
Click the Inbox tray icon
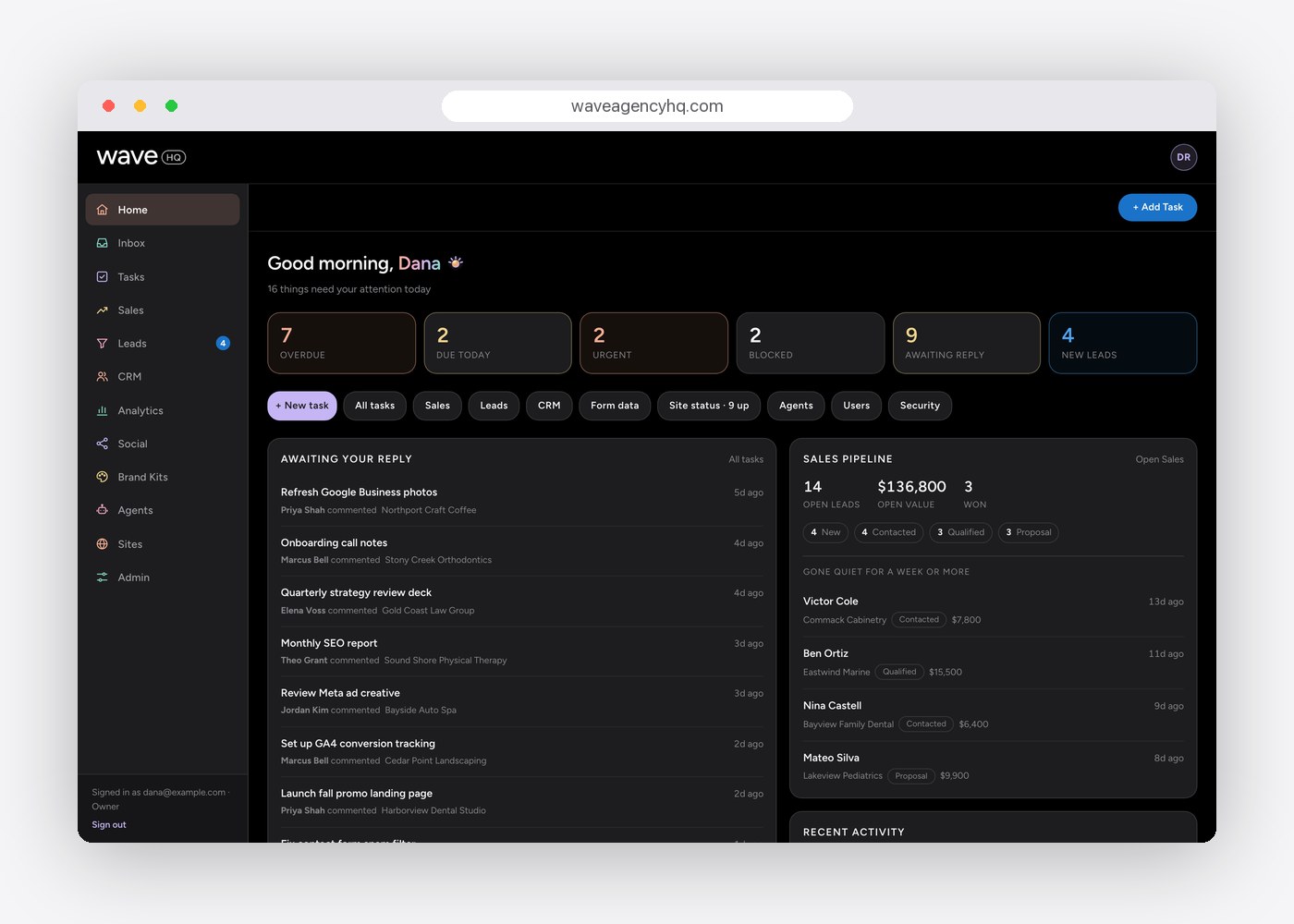pyautogui.click(x=103, y=243)
